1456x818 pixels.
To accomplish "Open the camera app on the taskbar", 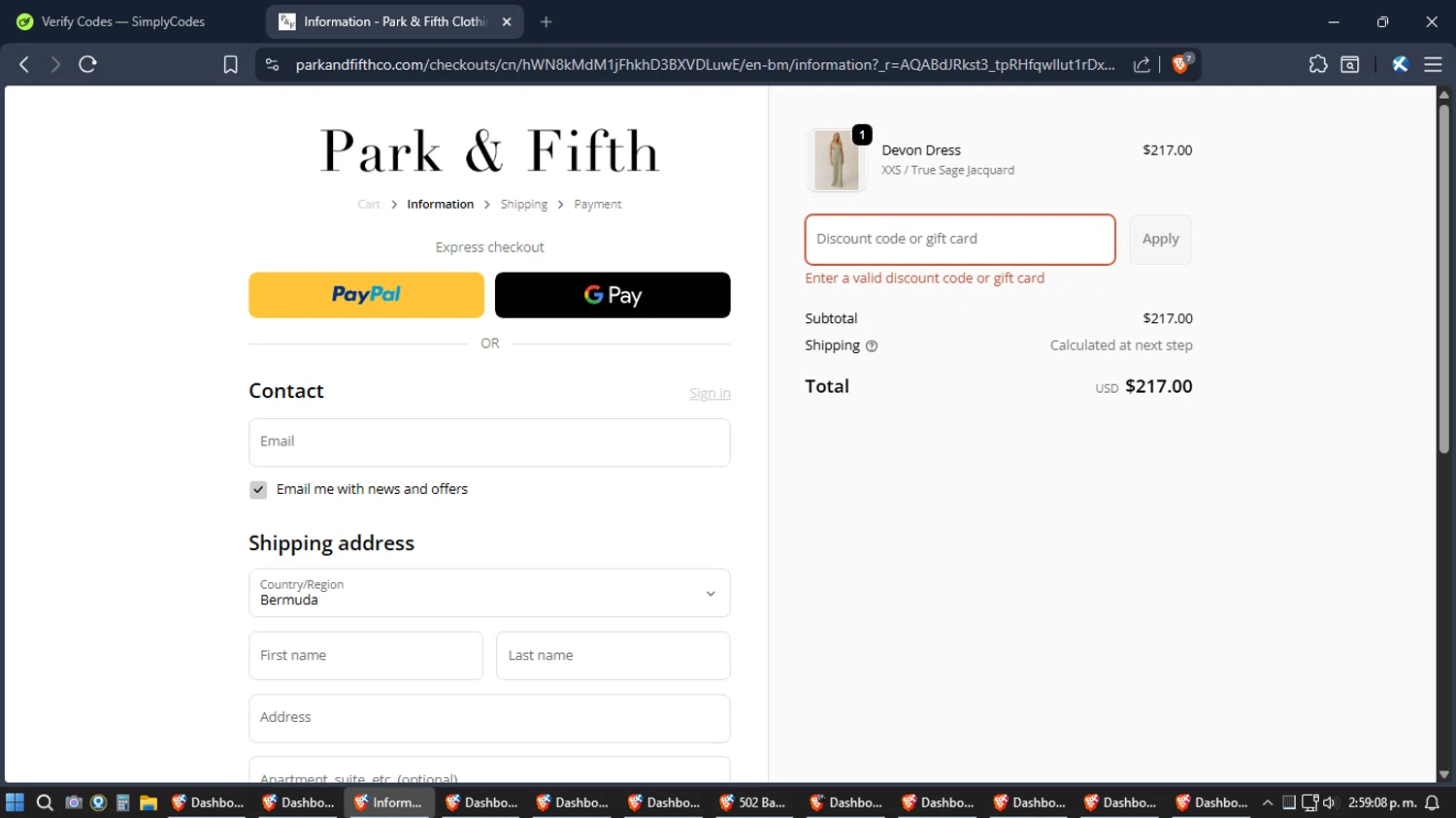I will 73,802.
